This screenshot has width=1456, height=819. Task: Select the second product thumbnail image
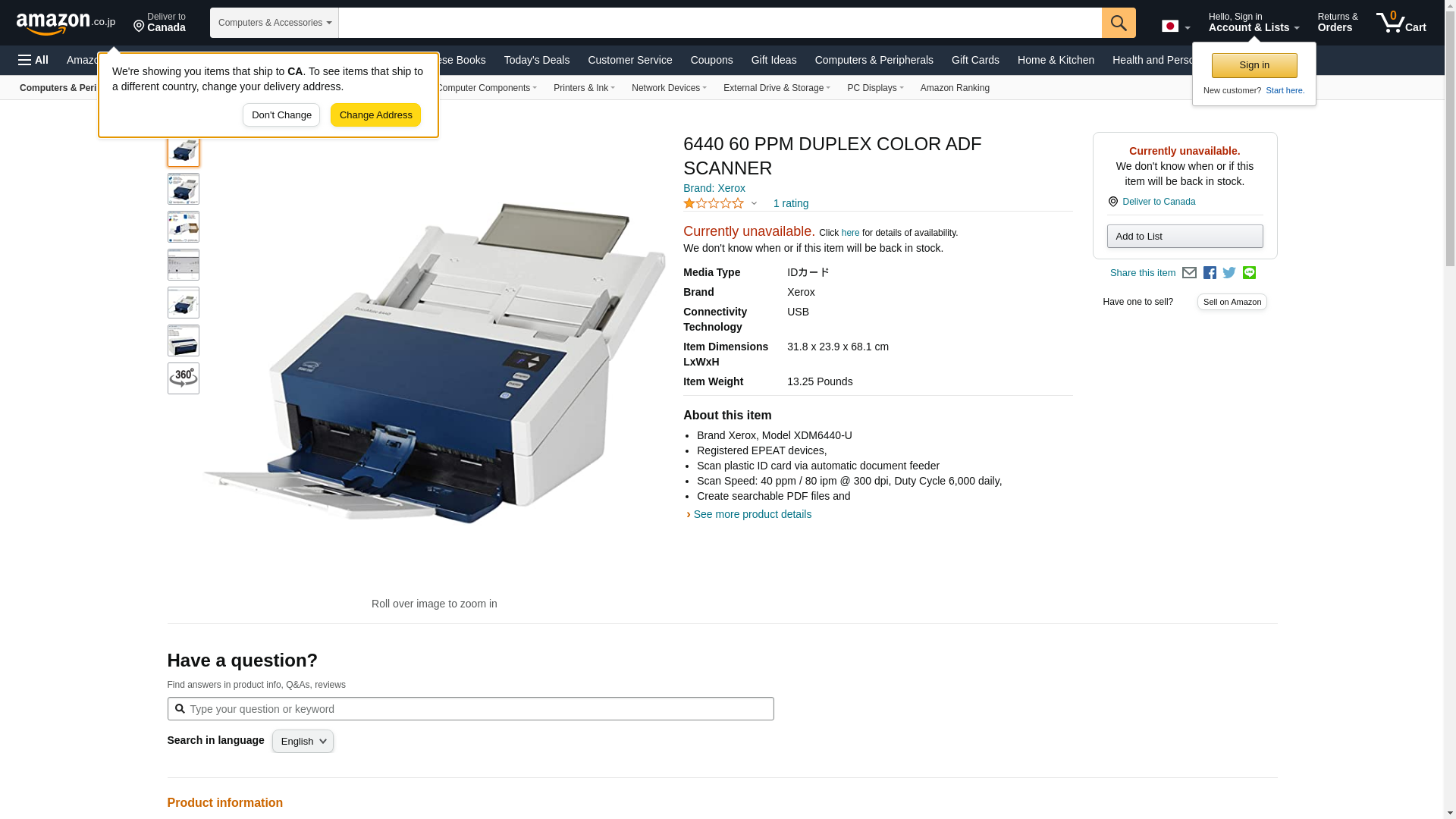[x=184, y=189]
